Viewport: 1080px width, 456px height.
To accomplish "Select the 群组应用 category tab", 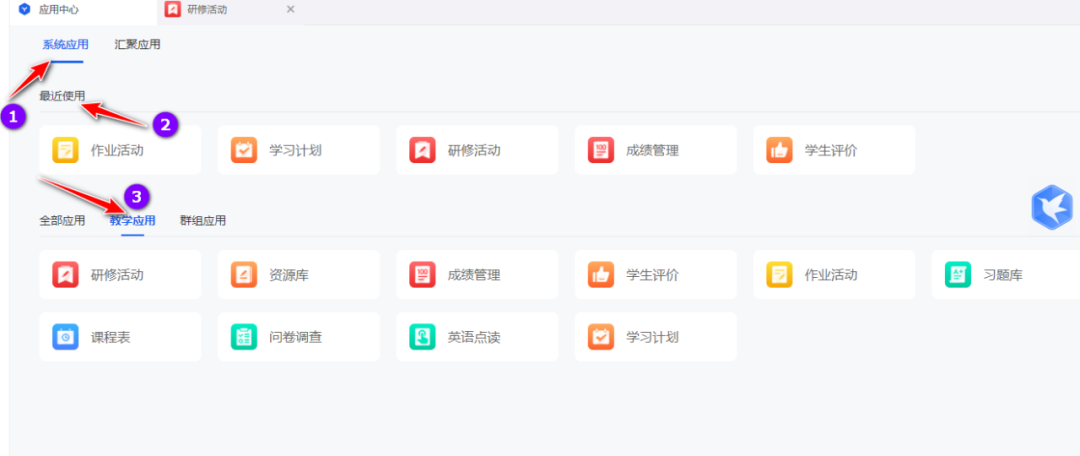I will pyautogui.click(x=202, y=221).
